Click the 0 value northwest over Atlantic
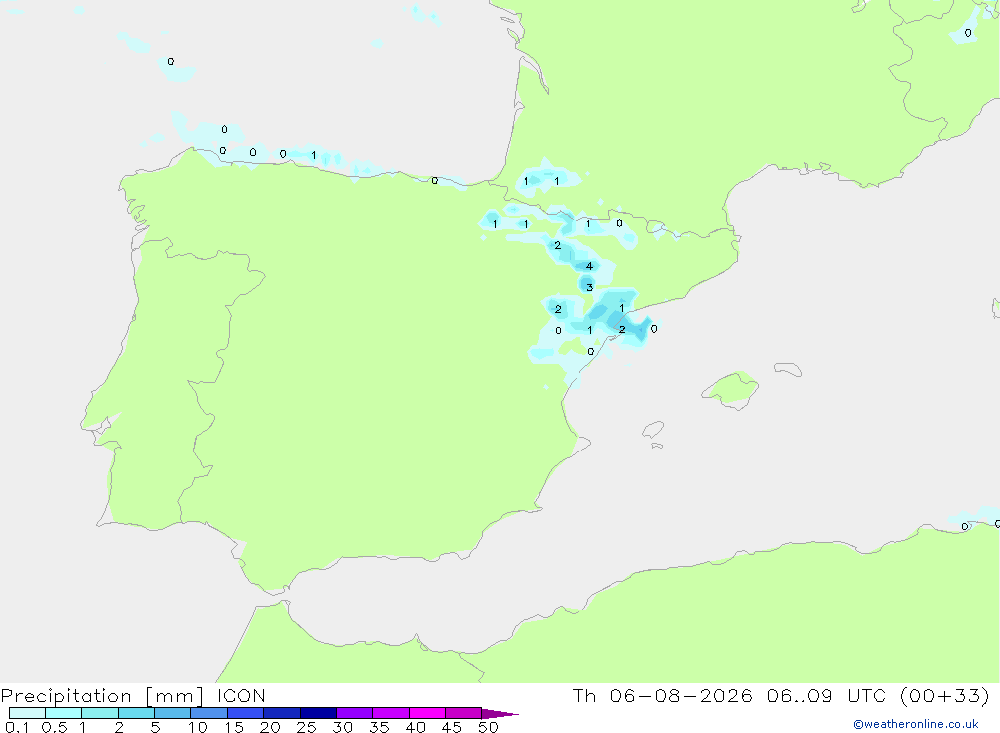The width and height of the screenshot is (1000, 733). (x=170, y=61)
